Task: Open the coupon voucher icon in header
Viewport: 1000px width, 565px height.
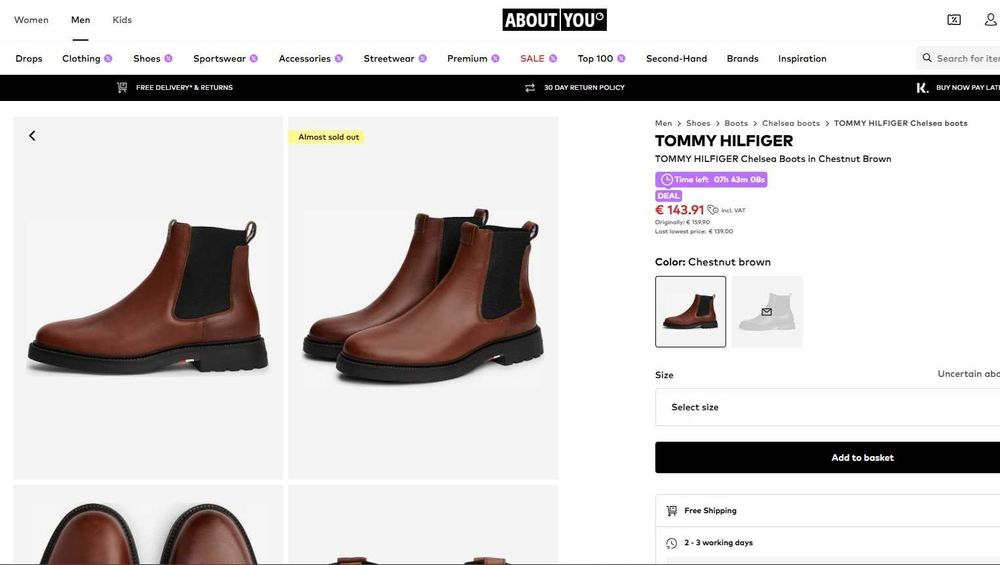Action: coord(954,20)
